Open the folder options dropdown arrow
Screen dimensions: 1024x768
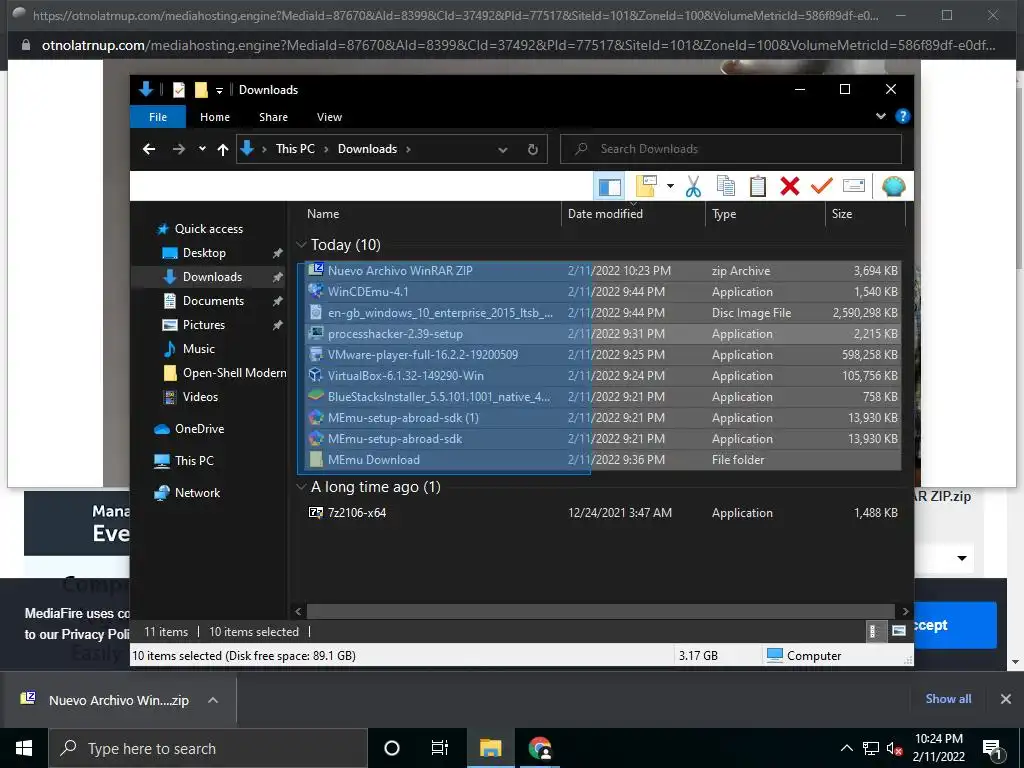coord(670,186)
